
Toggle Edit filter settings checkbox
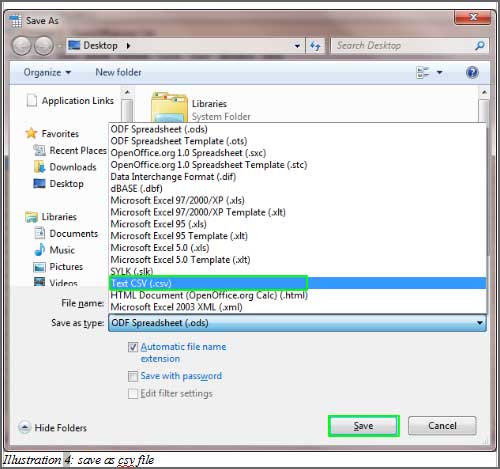[x=133, y=394]
